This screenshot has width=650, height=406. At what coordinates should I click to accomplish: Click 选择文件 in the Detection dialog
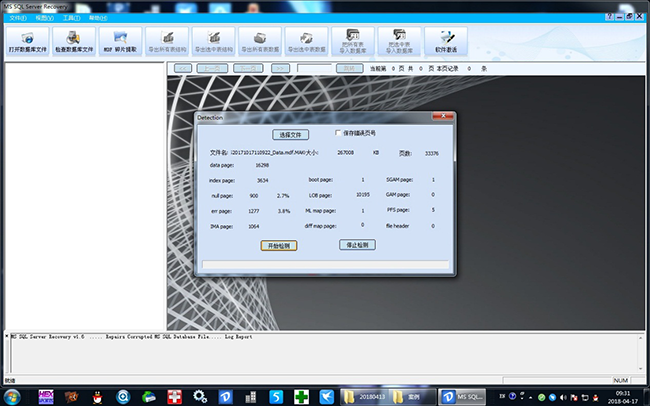(291, 135)
